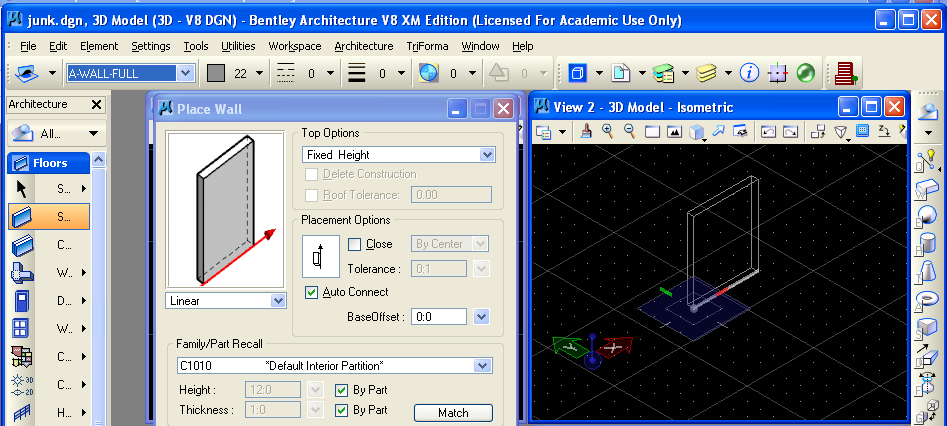The height and width of the screenshot is (426, 947).
Task: Open the Utilities menu
Action: [x=238, y=46]
